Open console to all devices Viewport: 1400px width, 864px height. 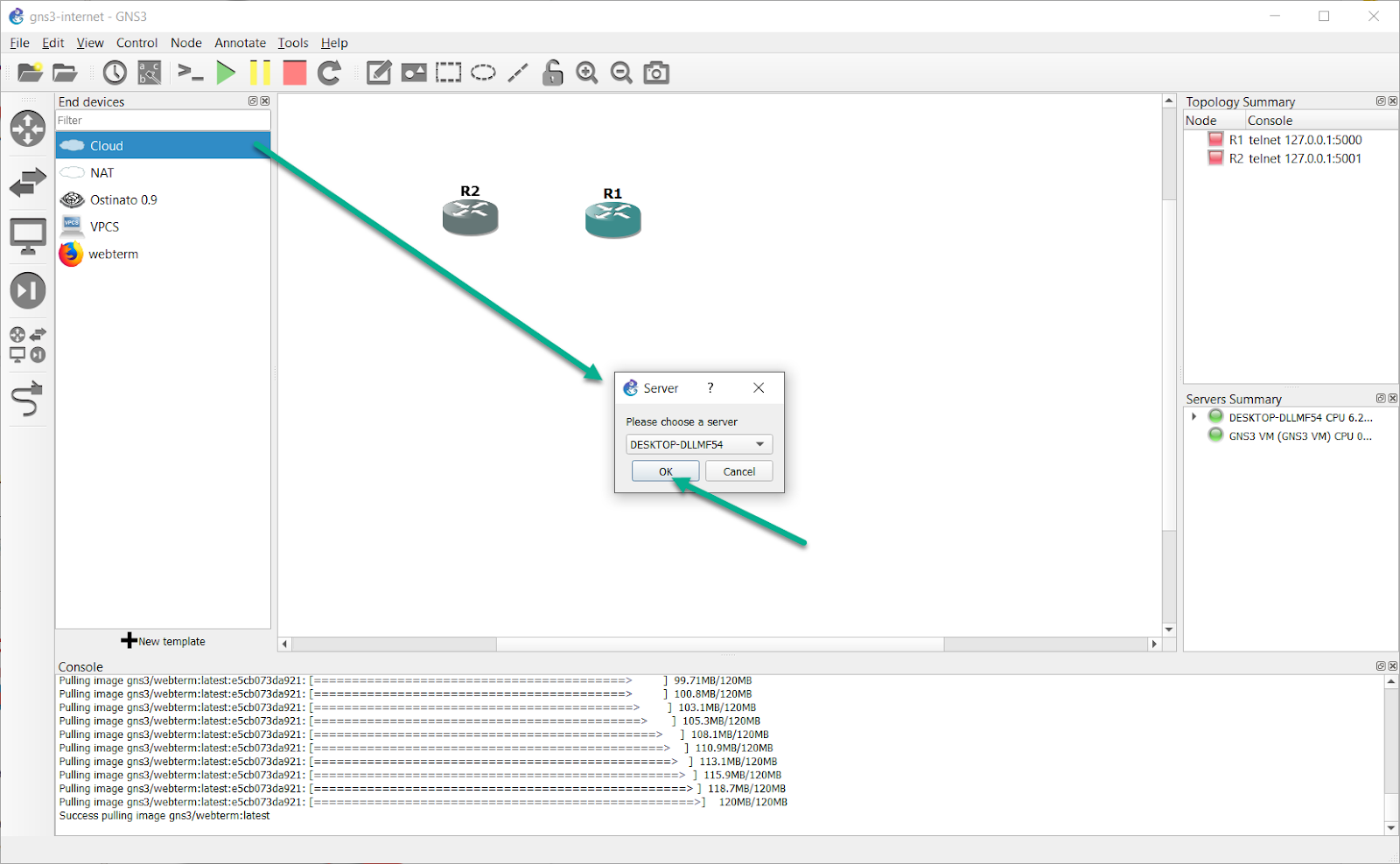coord(190,73)
